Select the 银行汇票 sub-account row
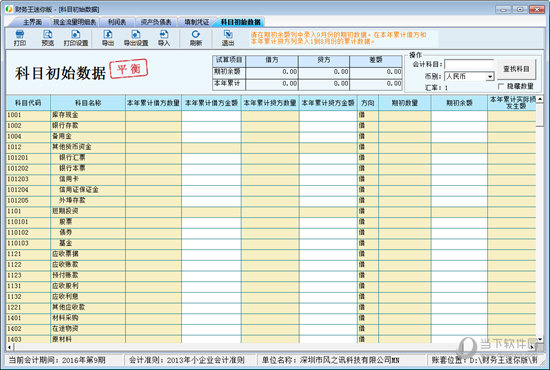 72,158
